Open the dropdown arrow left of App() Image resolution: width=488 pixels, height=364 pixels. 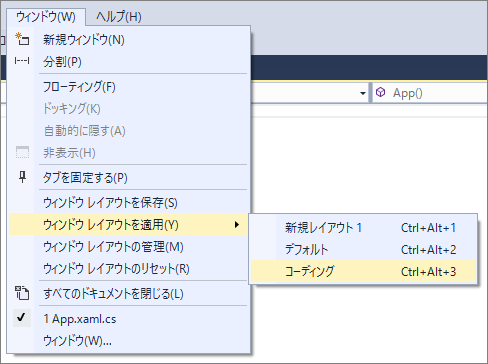tap(363, 93)
